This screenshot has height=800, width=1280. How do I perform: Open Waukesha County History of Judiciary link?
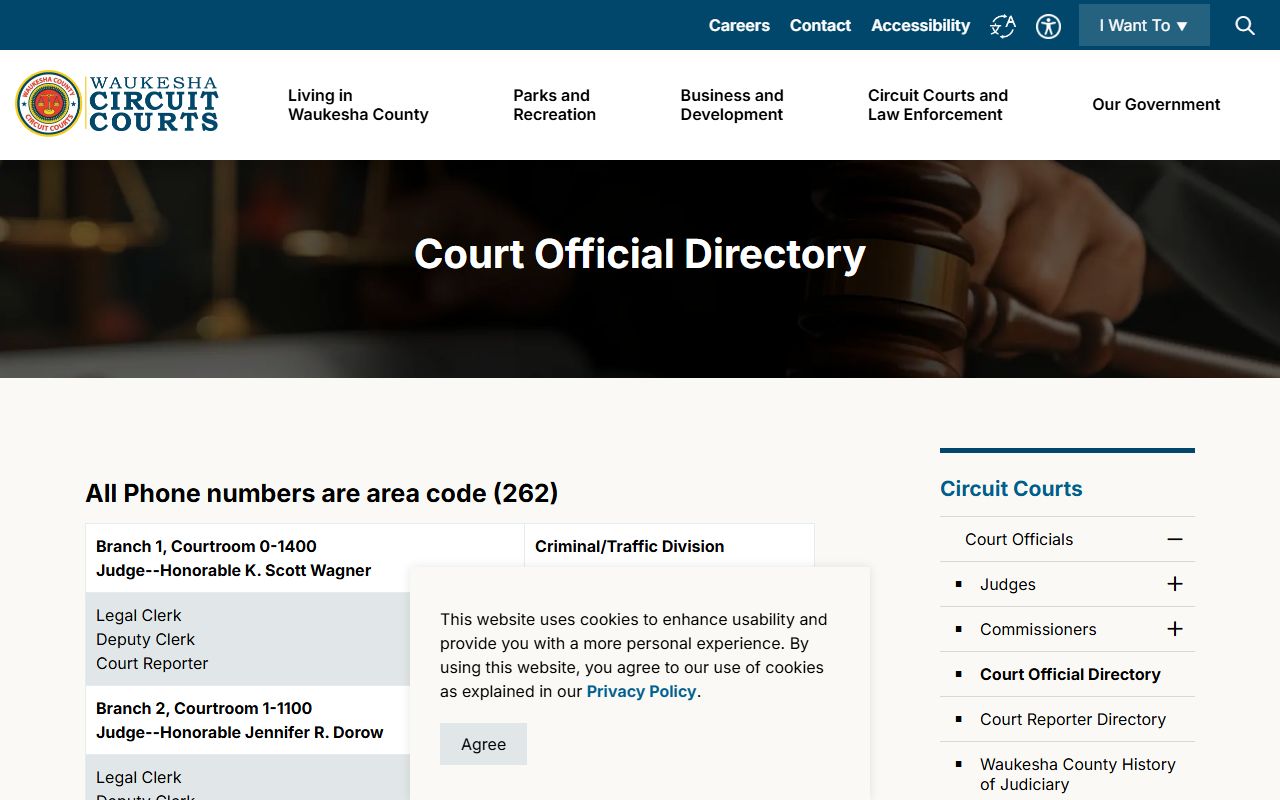coord(1077,774)
